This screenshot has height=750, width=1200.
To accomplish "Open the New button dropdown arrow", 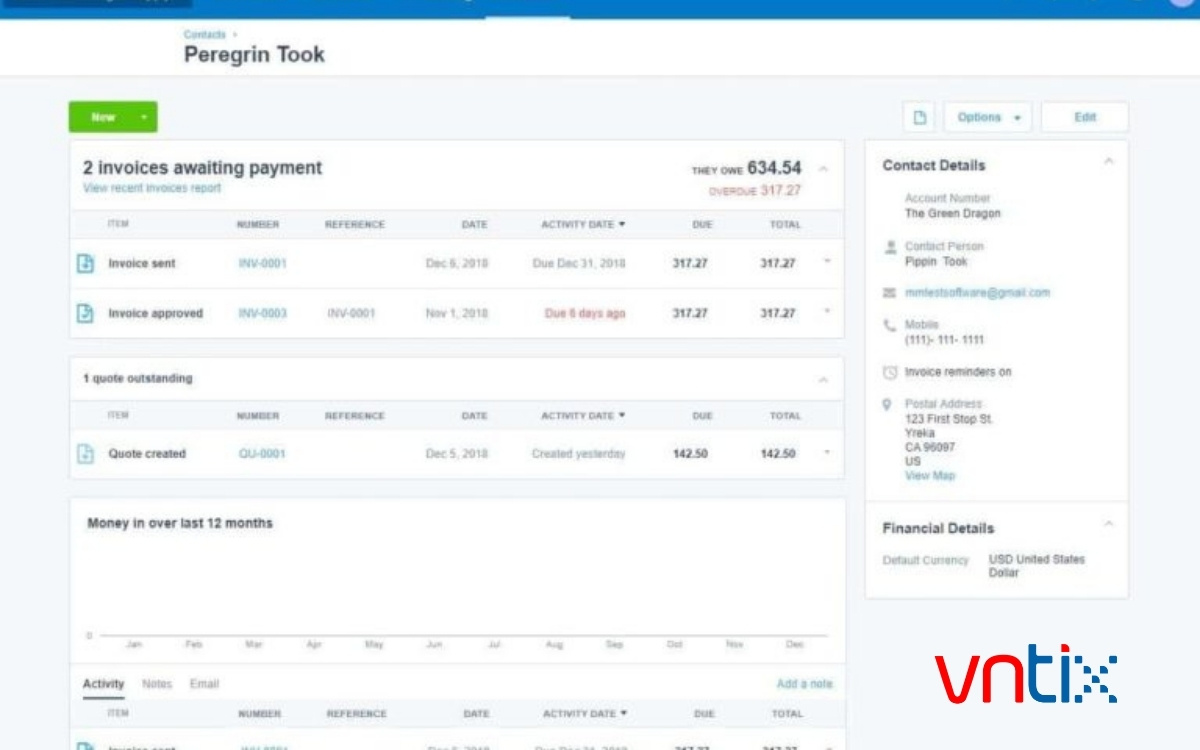I will [x=145, y=117].
